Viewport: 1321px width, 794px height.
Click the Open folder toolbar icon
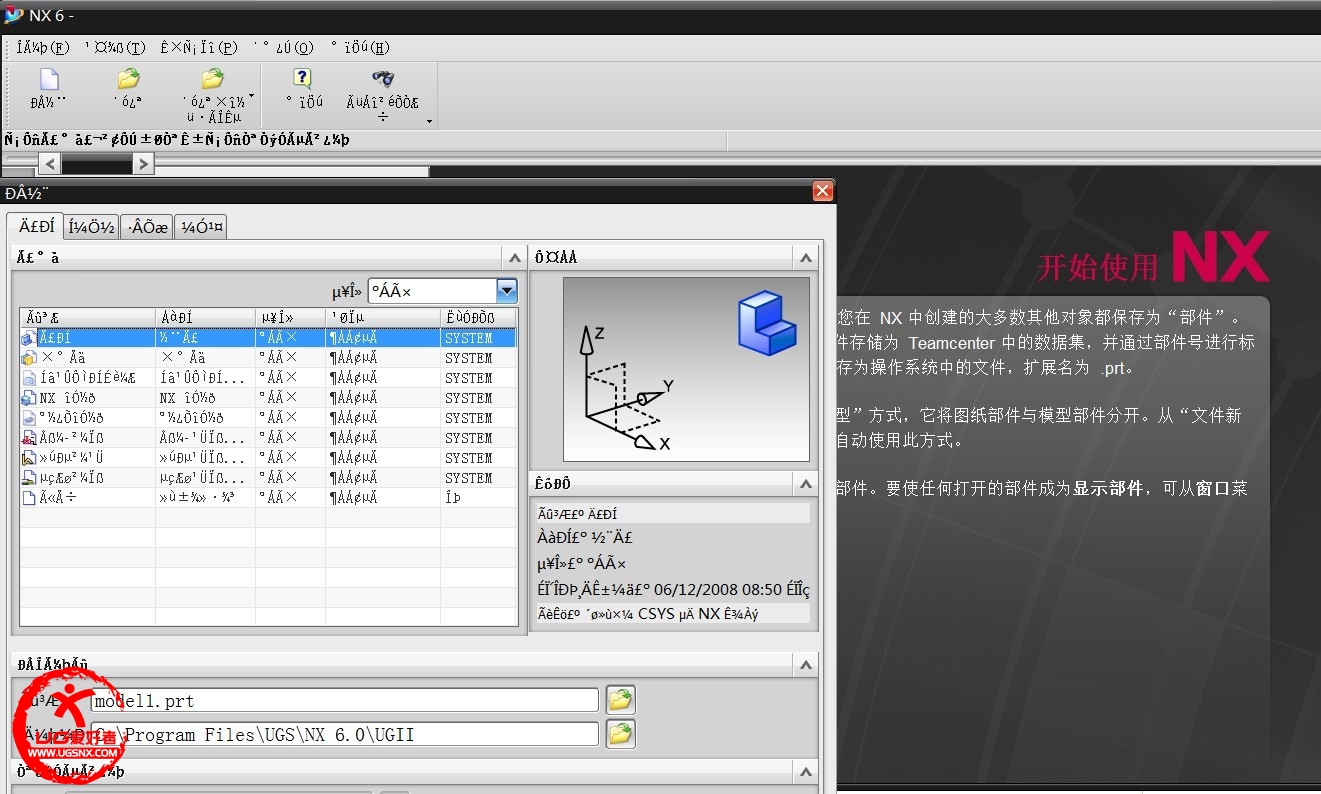128,79
